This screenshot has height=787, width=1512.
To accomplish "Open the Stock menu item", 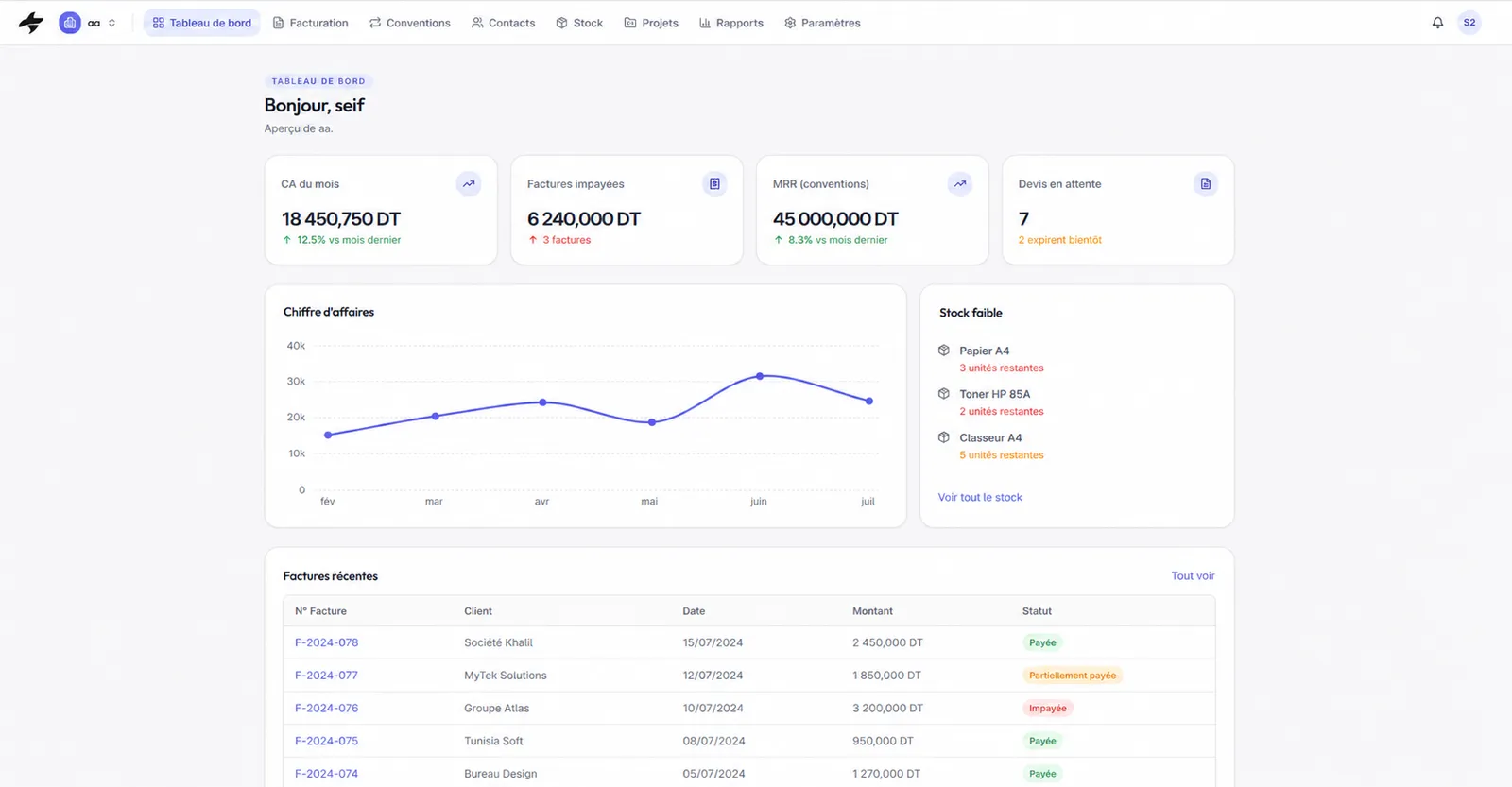I will click(x=579, y=23).
